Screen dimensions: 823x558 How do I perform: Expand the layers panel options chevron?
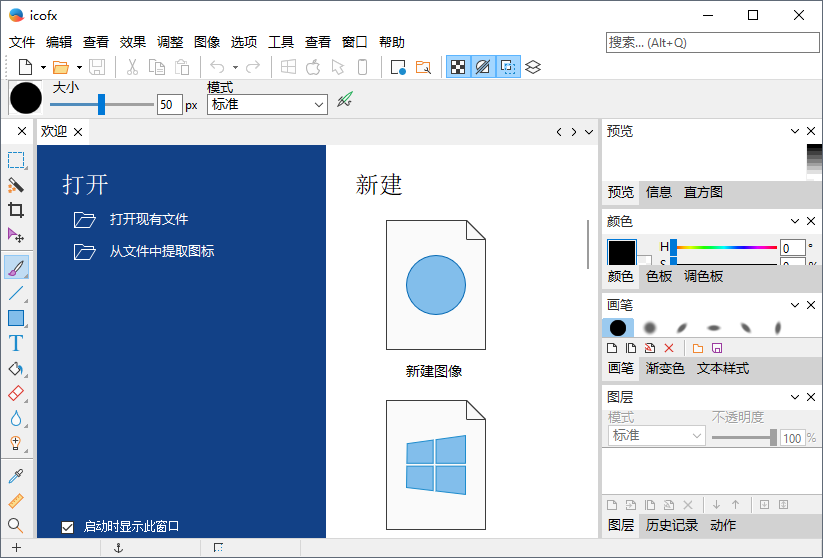(x=795, y=397)
